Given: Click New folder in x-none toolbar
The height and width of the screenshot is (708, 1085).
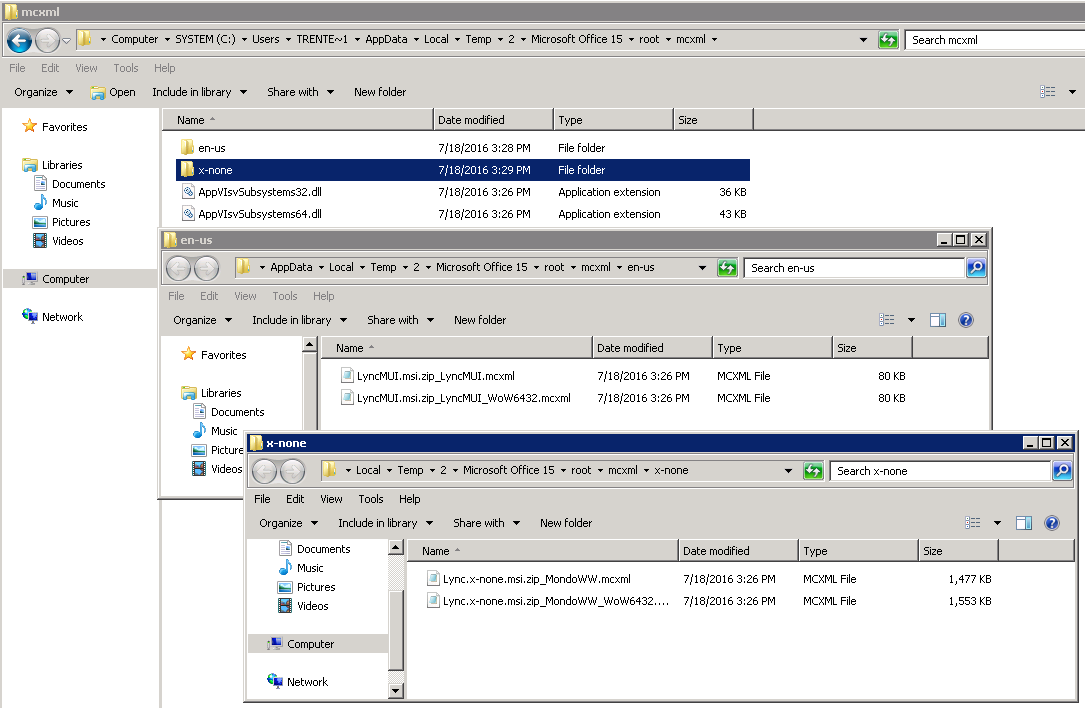Looking at the screenshot, I should click(566, 523).
